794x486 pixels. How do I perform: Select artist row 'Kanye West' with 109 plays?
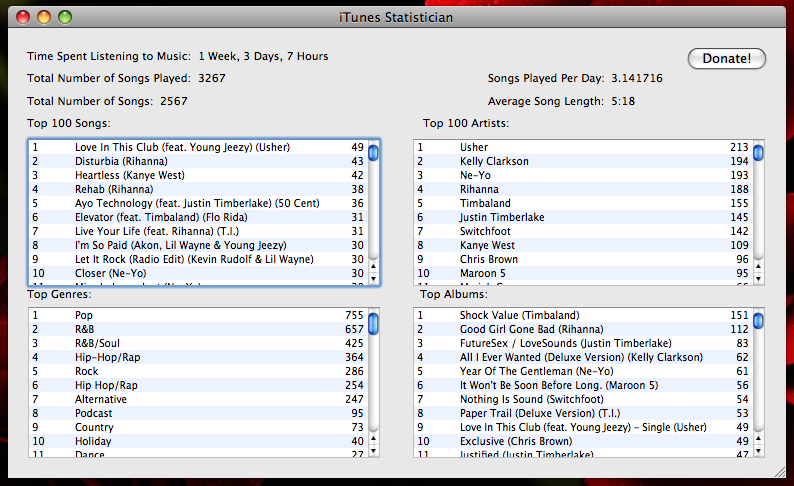pos(583,246)
